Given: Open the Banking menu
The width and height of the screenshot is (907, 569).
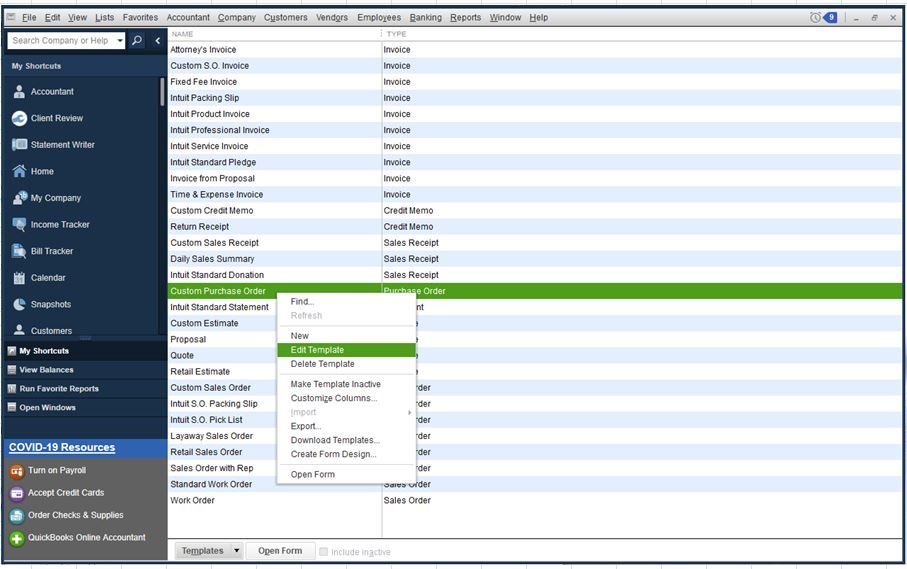Looking at the screenshot, I should [x=426, y=17].
